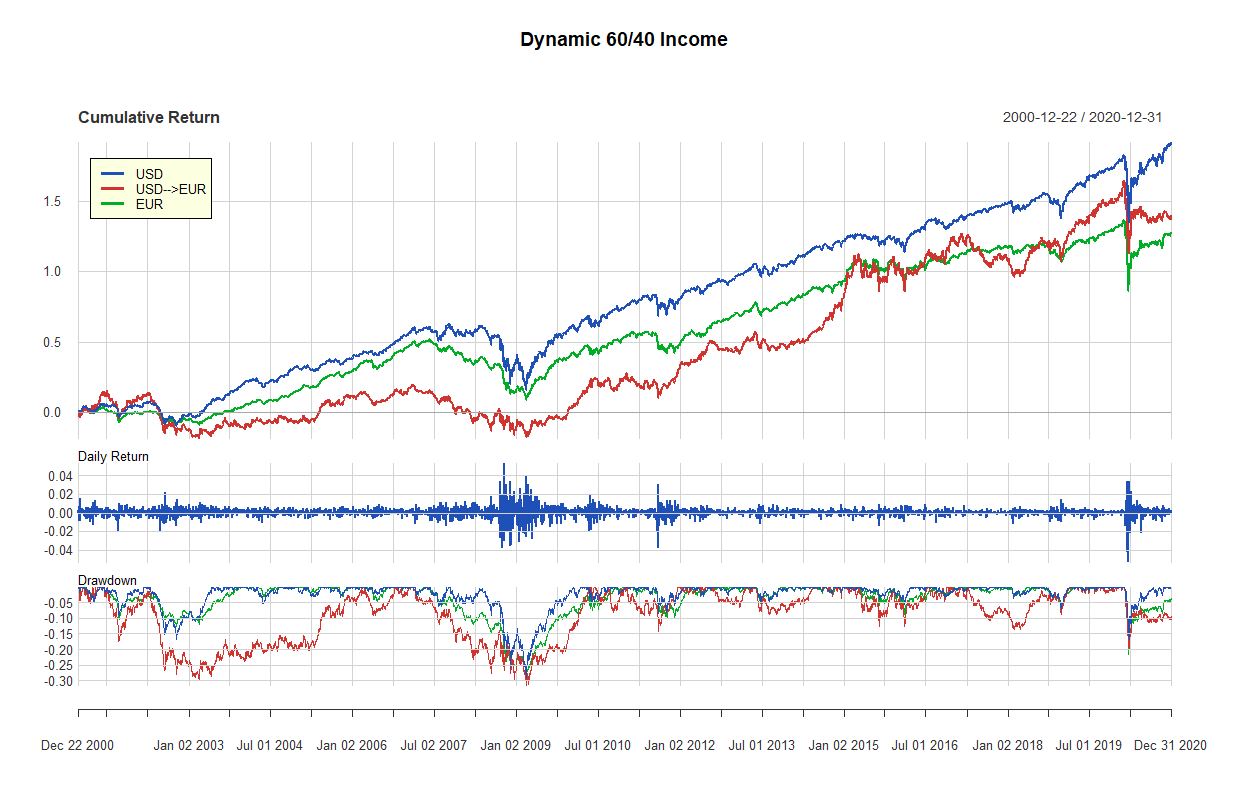Click the Jan 02 2009 date label
The height and width of the screenshot is (796, 1250).
click(x=515, y=746)
